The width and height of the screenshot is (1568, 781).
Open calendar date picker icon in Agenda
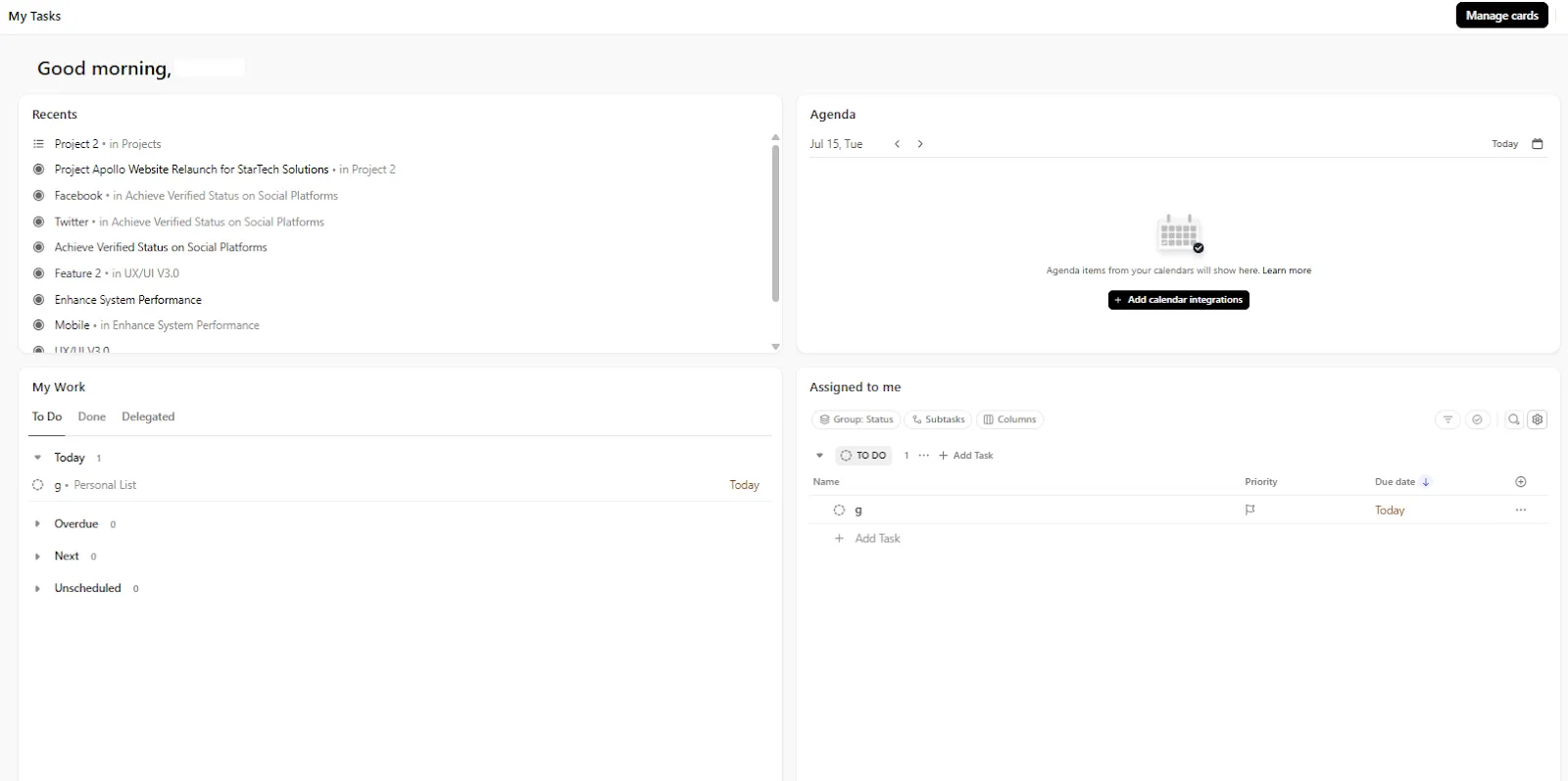point(1537,144)
